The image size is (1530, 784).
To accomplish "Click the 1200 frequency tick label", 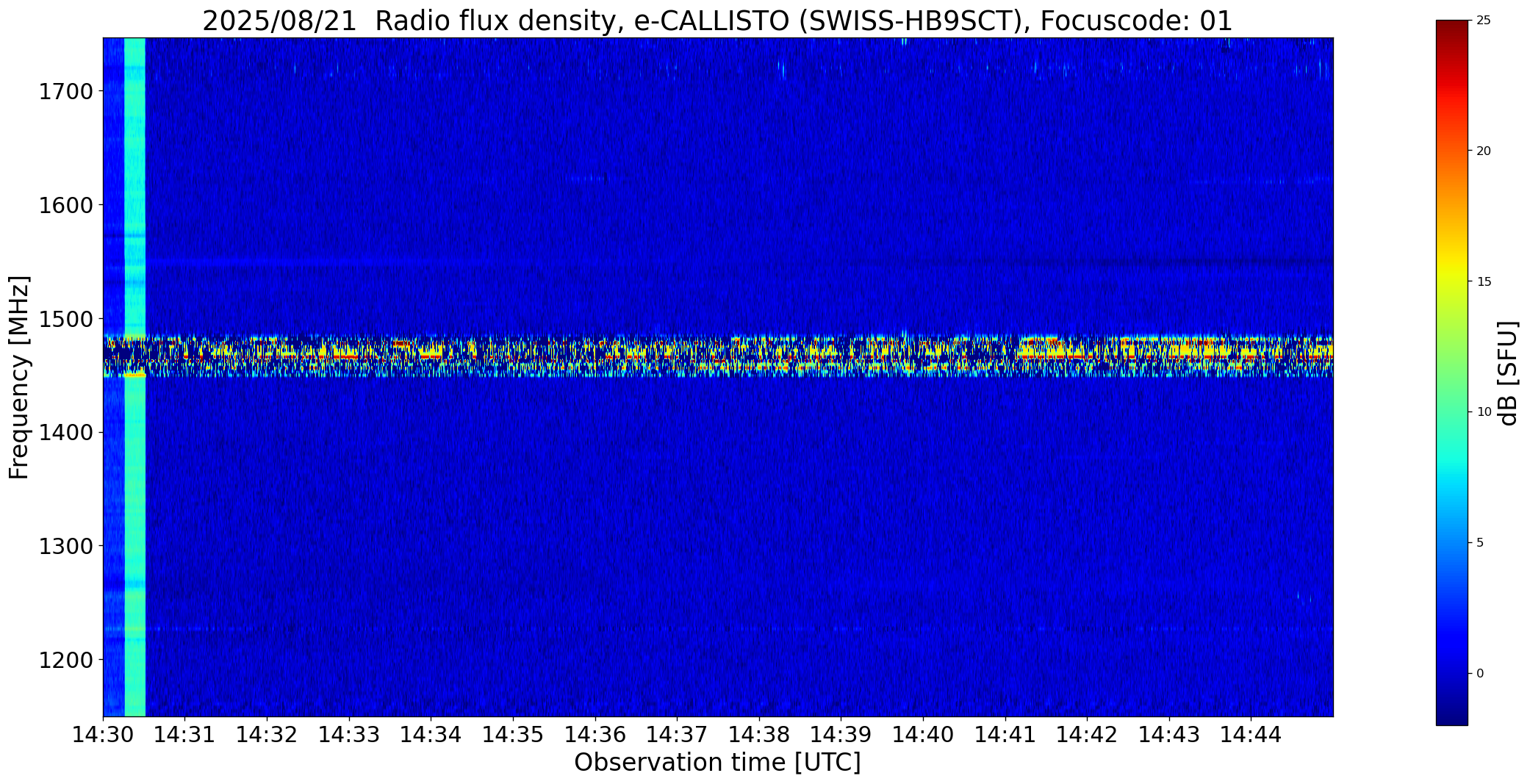I will (67, 660).
